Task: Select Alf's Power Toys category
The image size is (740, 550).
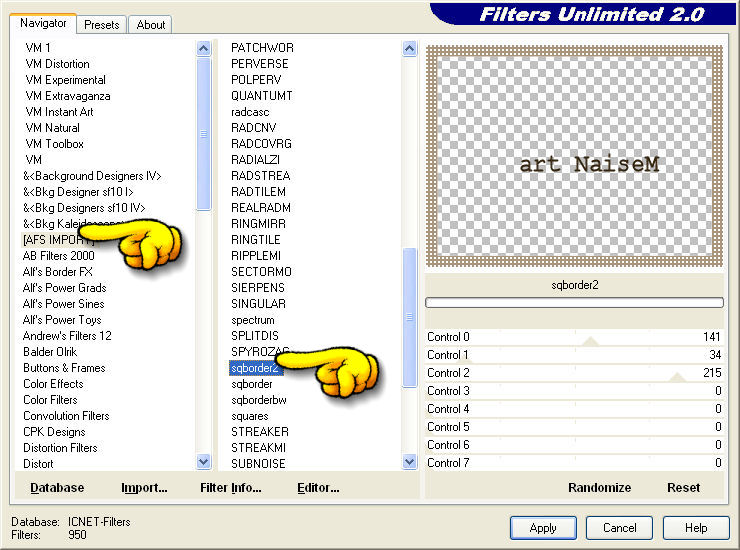Action: [62, 320]
